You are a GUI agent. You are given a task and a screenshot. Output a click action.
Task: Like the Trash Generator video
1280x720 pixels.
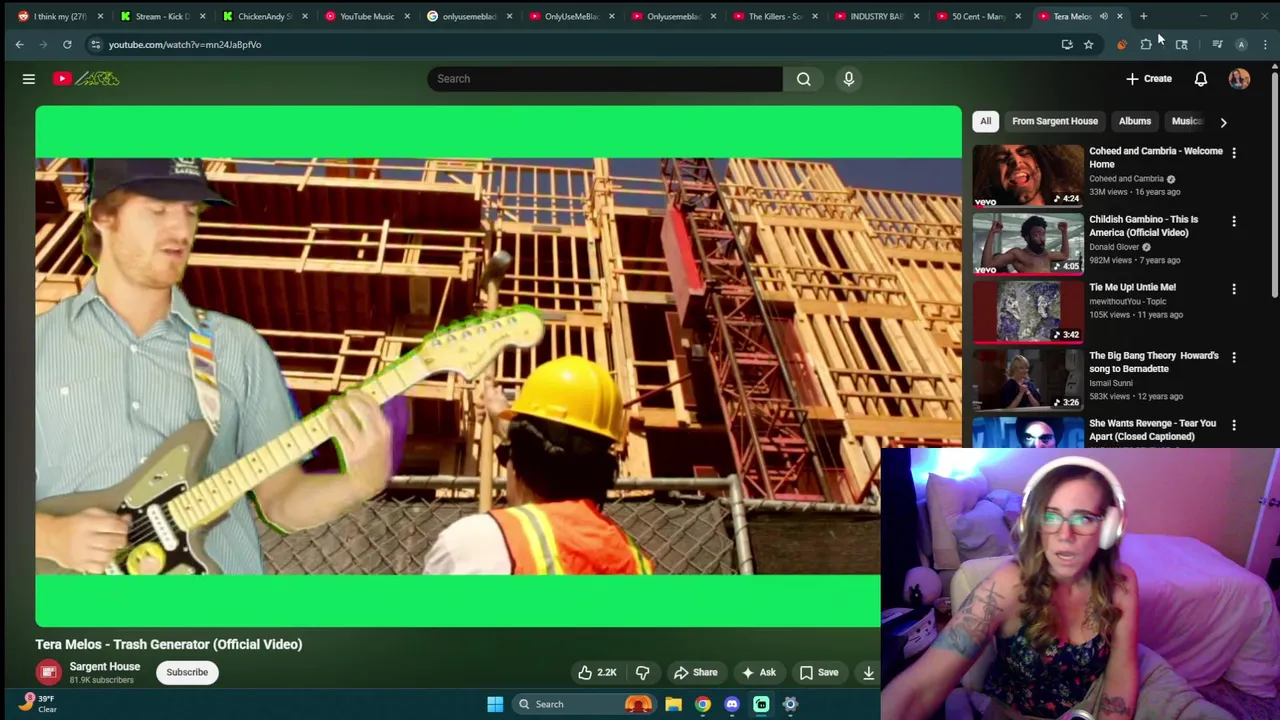[598, 672]
